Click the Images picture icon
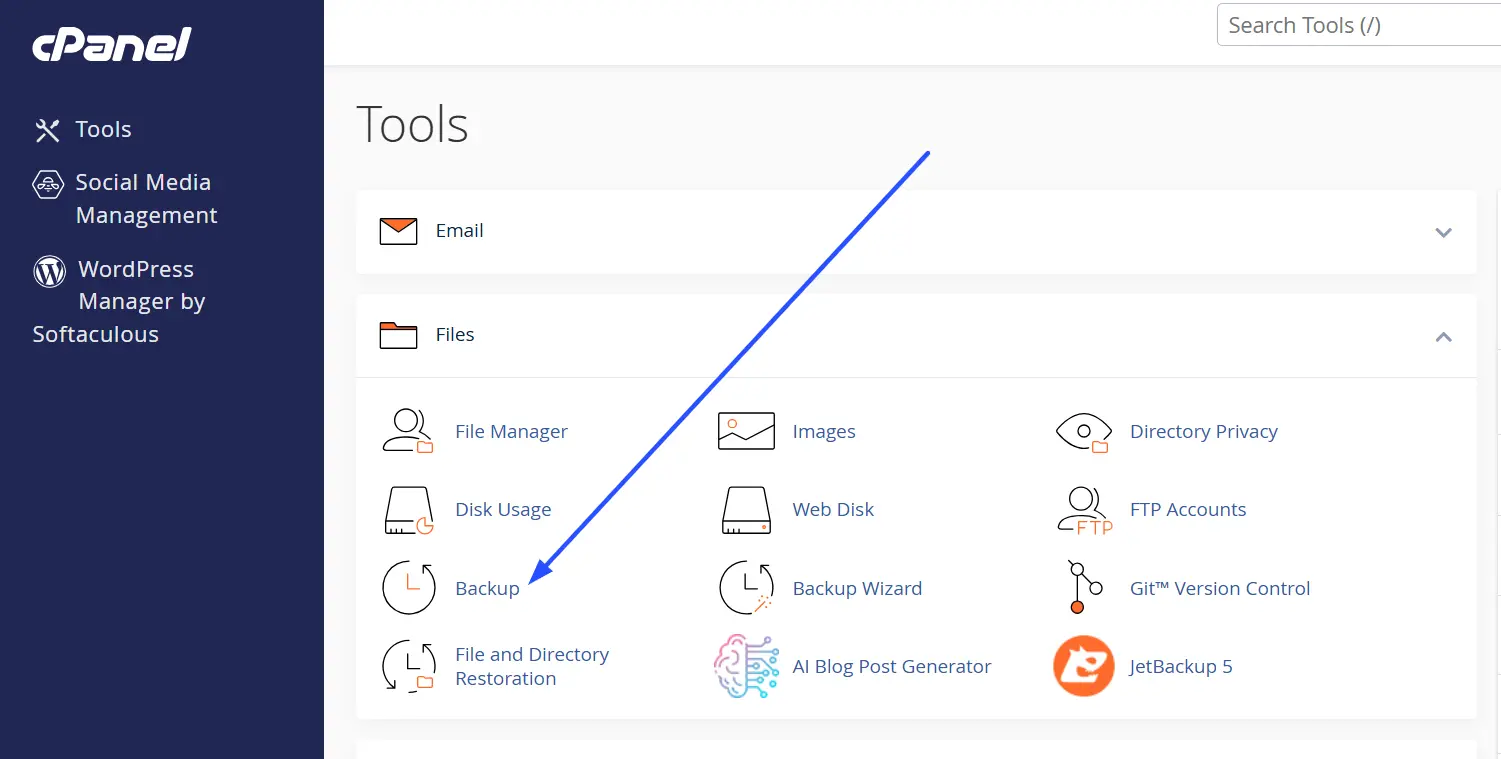This screenshot has height=759, width=1501. click(x=746, y=431)
